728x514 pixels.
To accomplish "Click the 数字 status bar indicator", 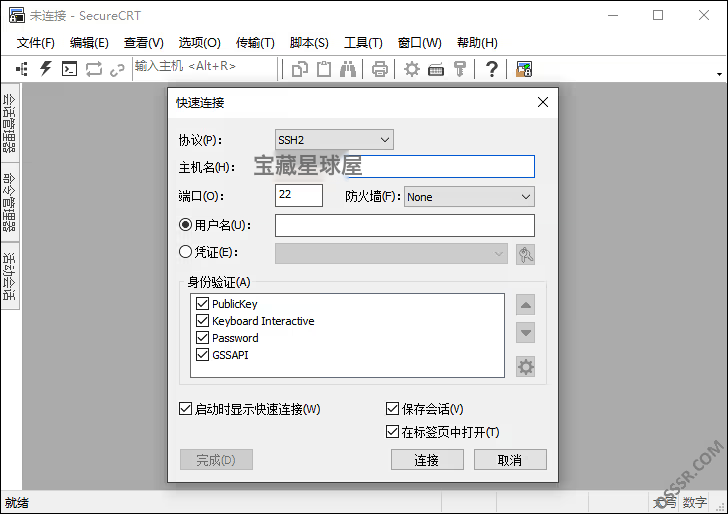I will [695, 502].
